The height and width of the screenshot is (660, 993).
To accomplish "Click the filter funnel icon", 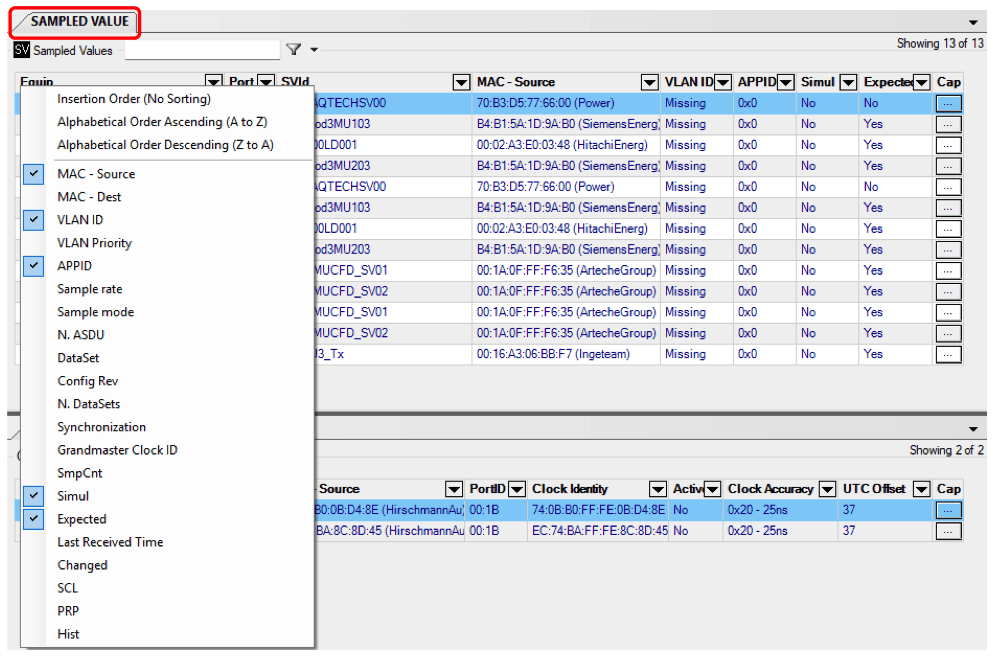I will pyautogui.click(x=293, y=49).
